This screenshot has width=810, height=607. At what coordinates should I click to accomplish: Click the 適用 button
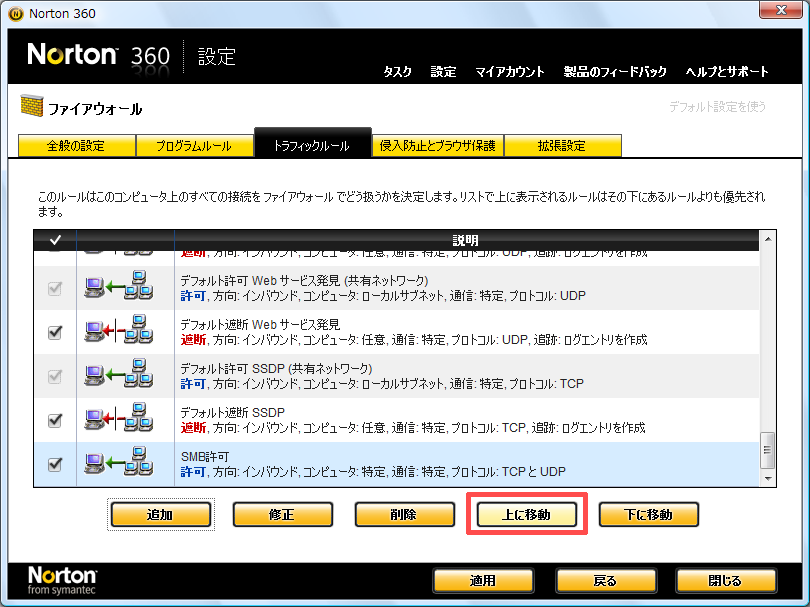[x=483, y=581]
